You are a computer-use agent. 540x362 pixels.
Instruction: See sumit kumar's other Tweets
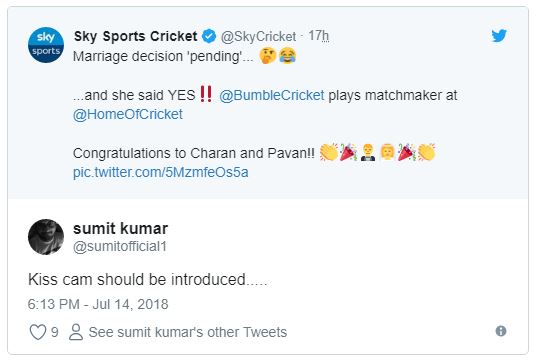point(188,332)
